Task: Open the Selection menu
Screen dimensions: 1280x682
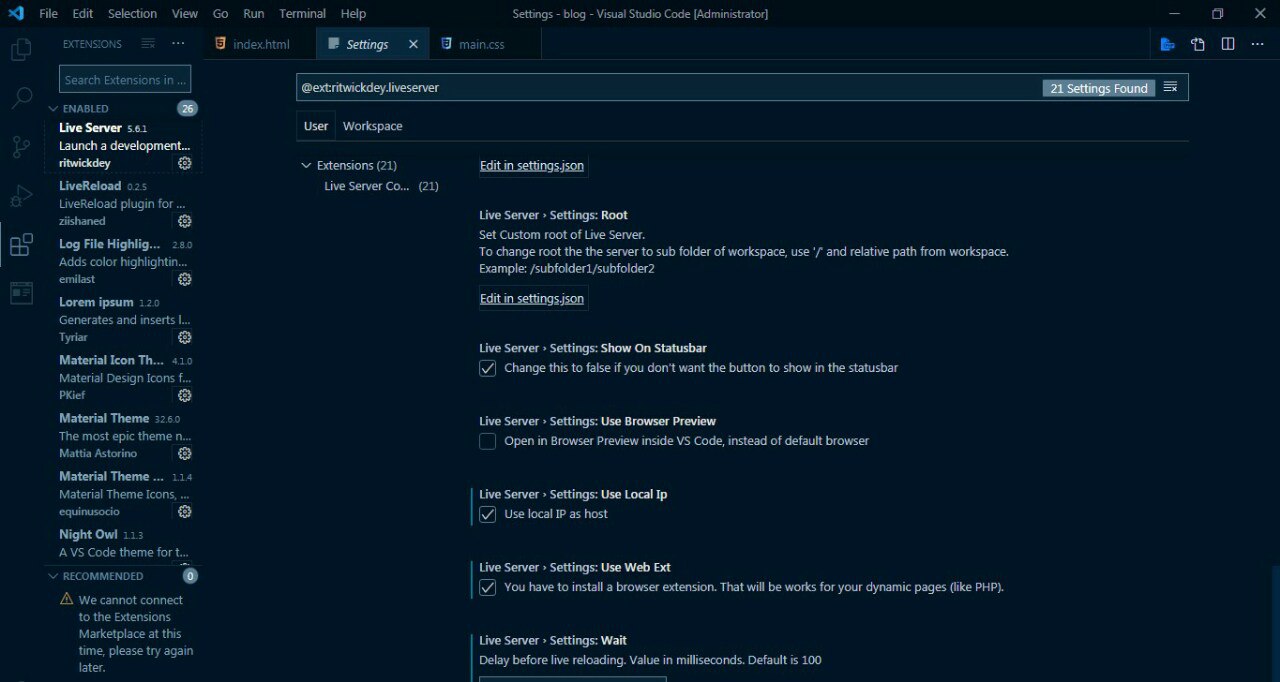Action: pyautogui.click(x=132, y=13)
